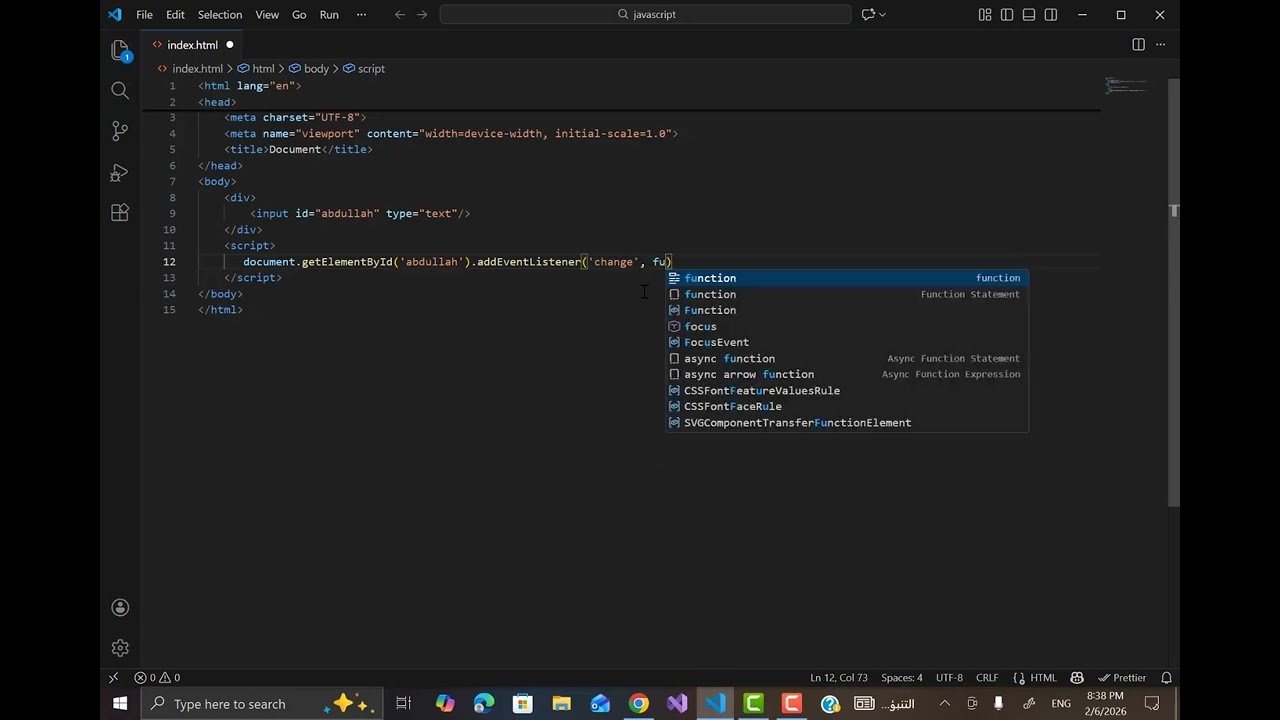Open the Windows Start menu
This screenshot has width=1280, height=720.
point(120,704)
